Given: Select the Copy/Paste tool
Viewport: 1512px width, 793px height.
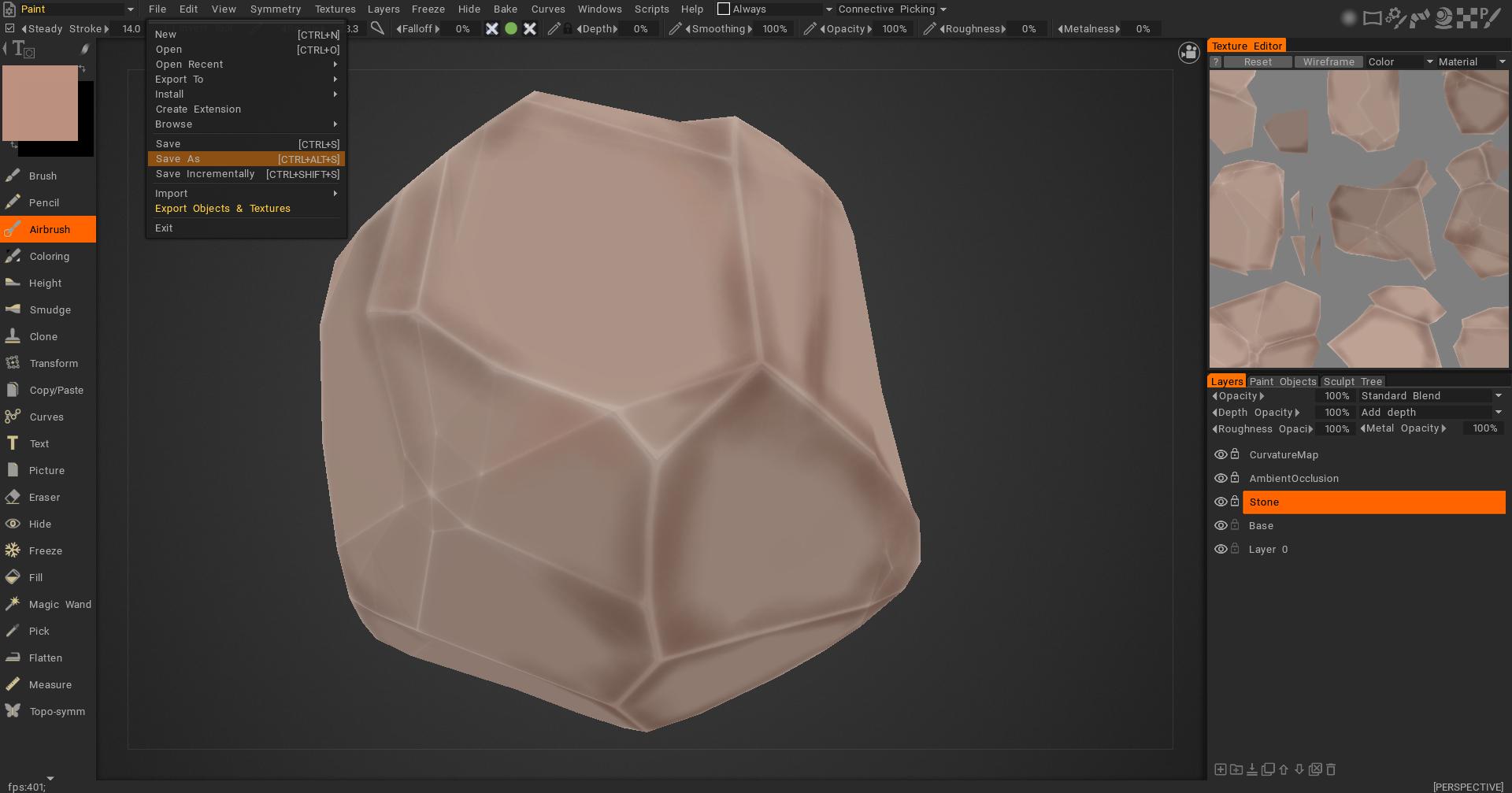Looking at the screenshot, I should 48,390.
